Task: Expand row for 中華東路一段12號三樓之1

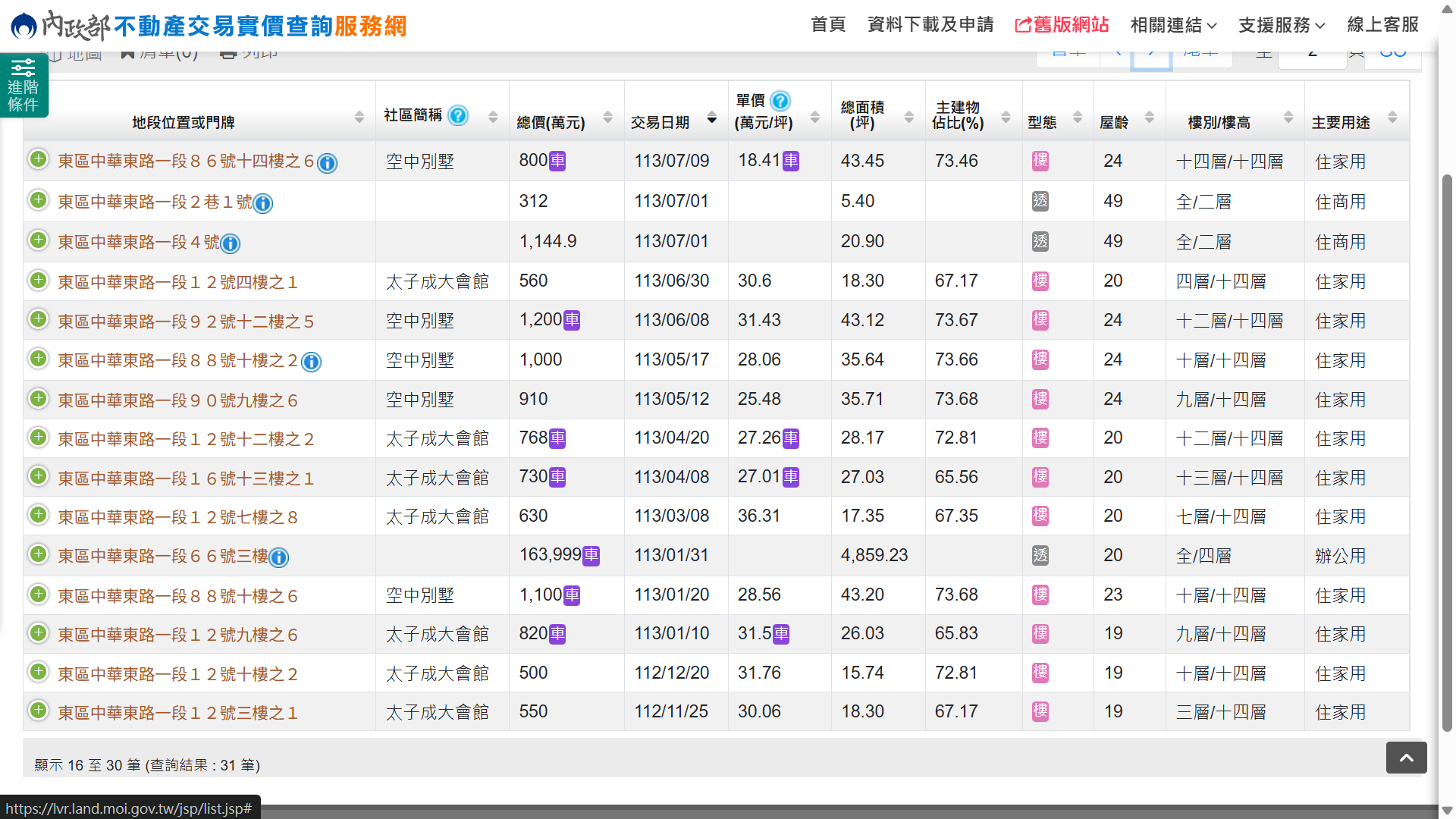Action: click(38, 711)
